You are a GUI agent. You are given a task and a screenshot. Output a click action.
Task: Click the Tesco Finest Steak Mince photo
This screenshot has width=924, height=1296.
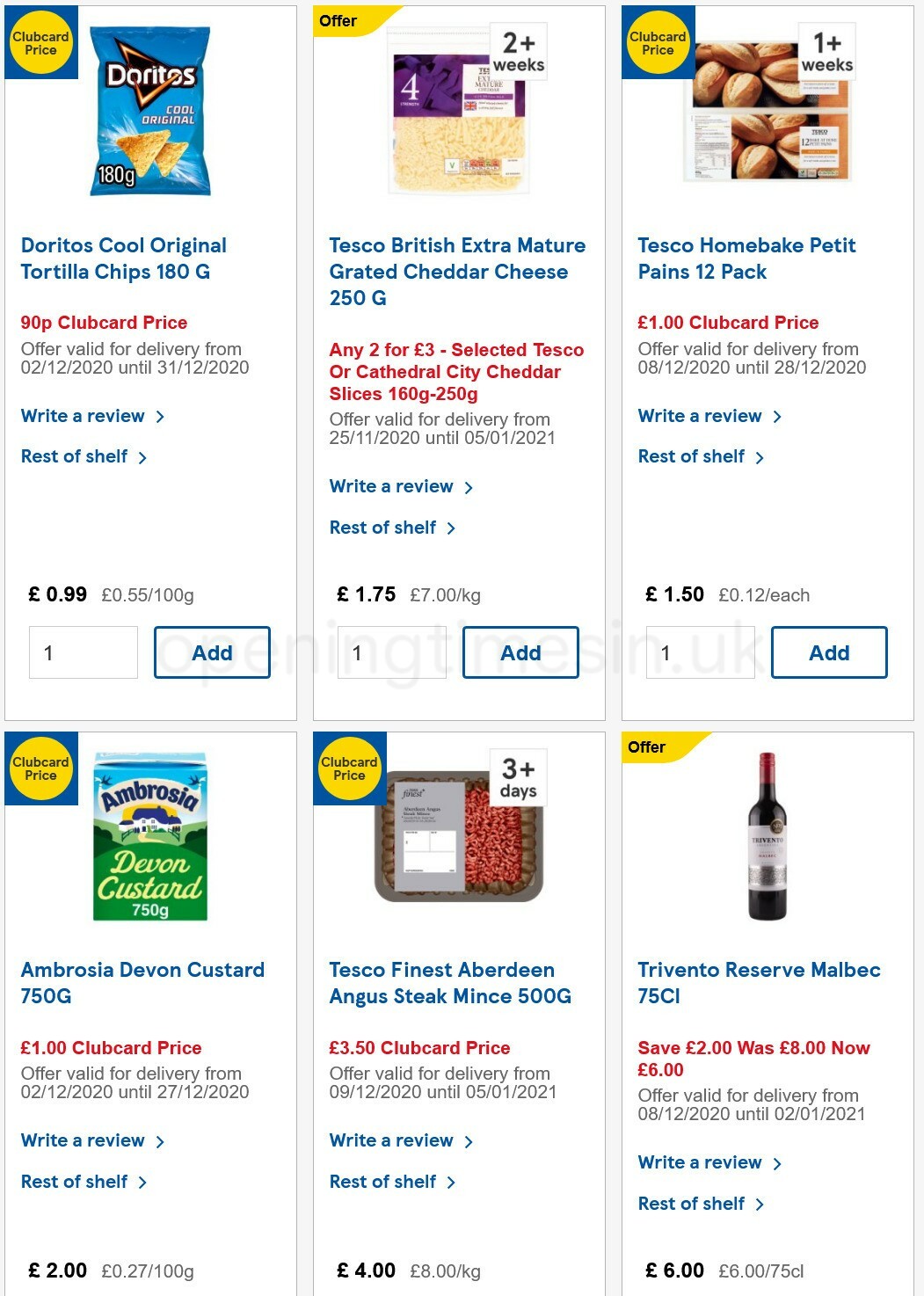tap(460, 835)
